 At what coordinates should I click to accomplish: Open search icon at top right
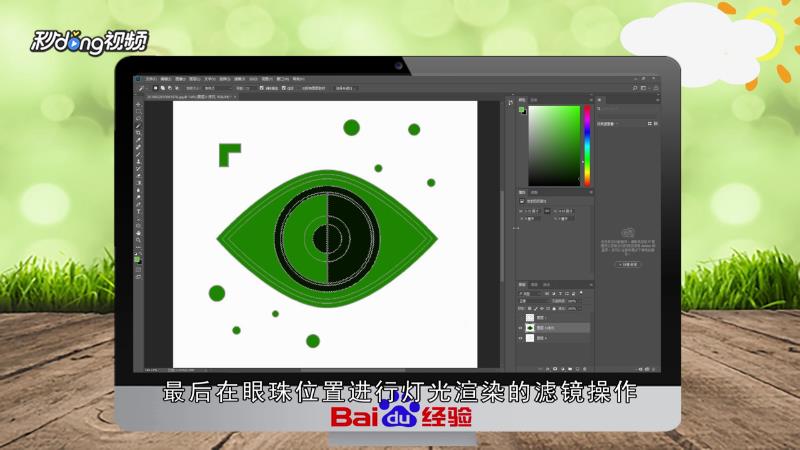(635, 88)
